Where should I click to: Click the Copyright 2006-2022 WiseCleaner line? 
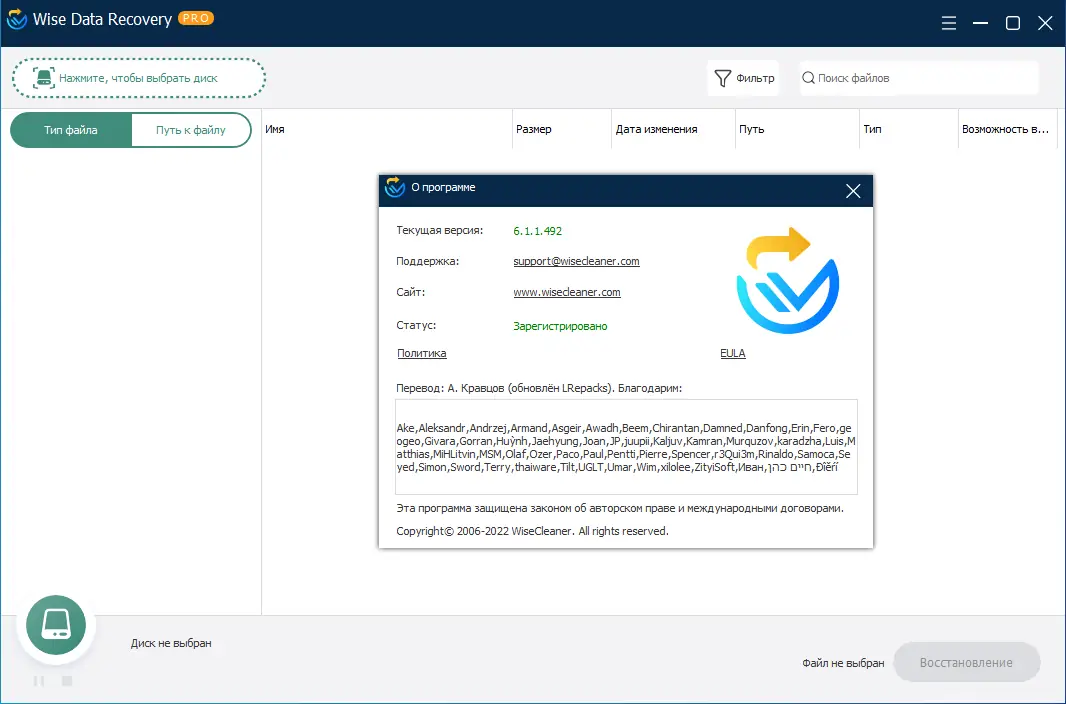pos(532,531)
